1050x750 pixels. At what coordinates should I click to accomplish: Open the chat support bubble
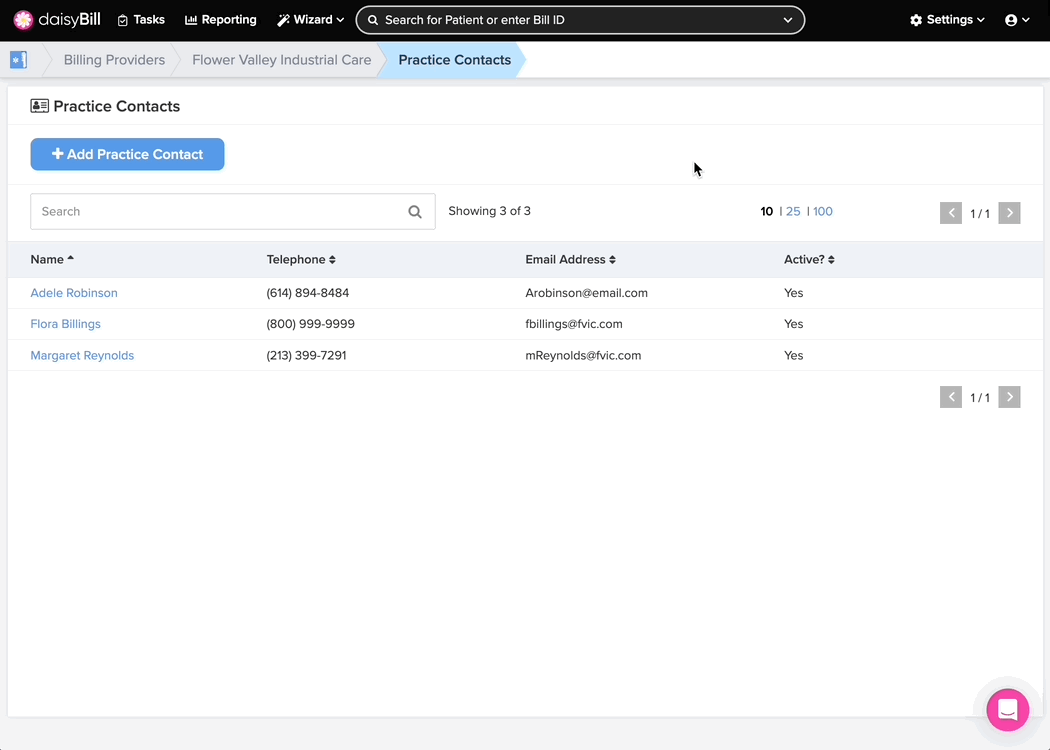click(x=1007, y=710)
